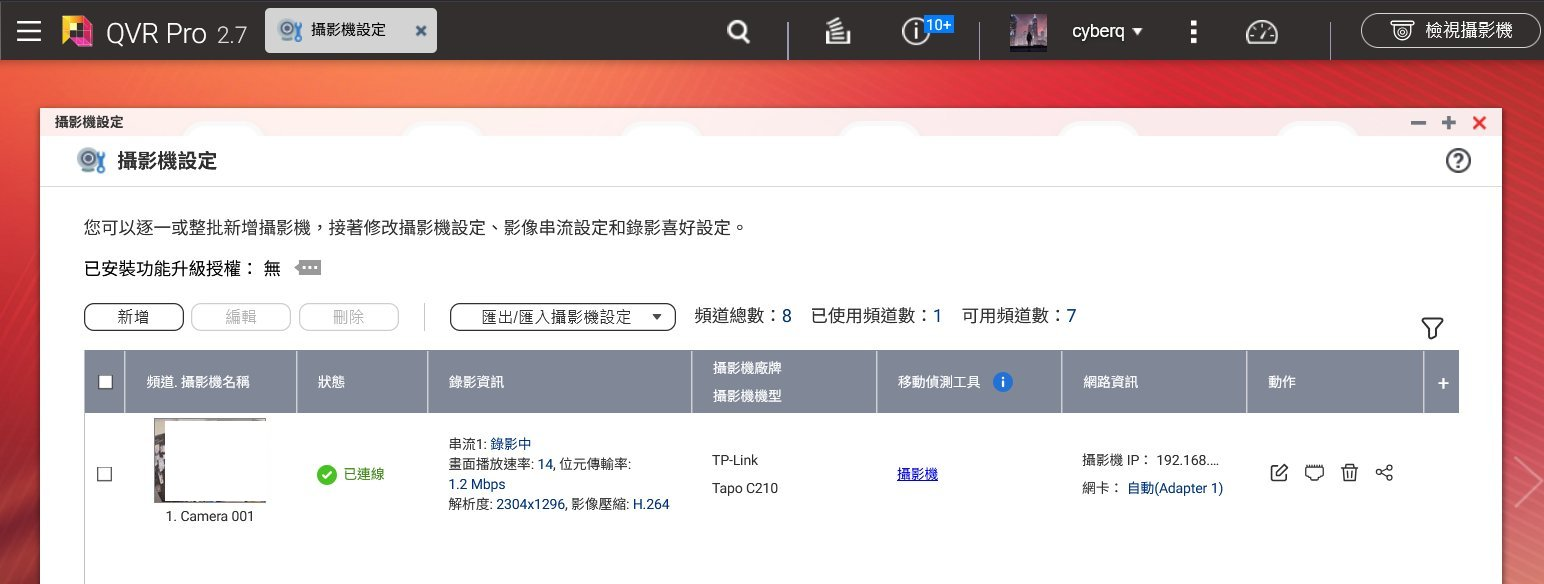Image resolution: width=1544 pixels, height=584 pixels.
Task: Open the three-dot more options menu
Action: coord(1193,32)
